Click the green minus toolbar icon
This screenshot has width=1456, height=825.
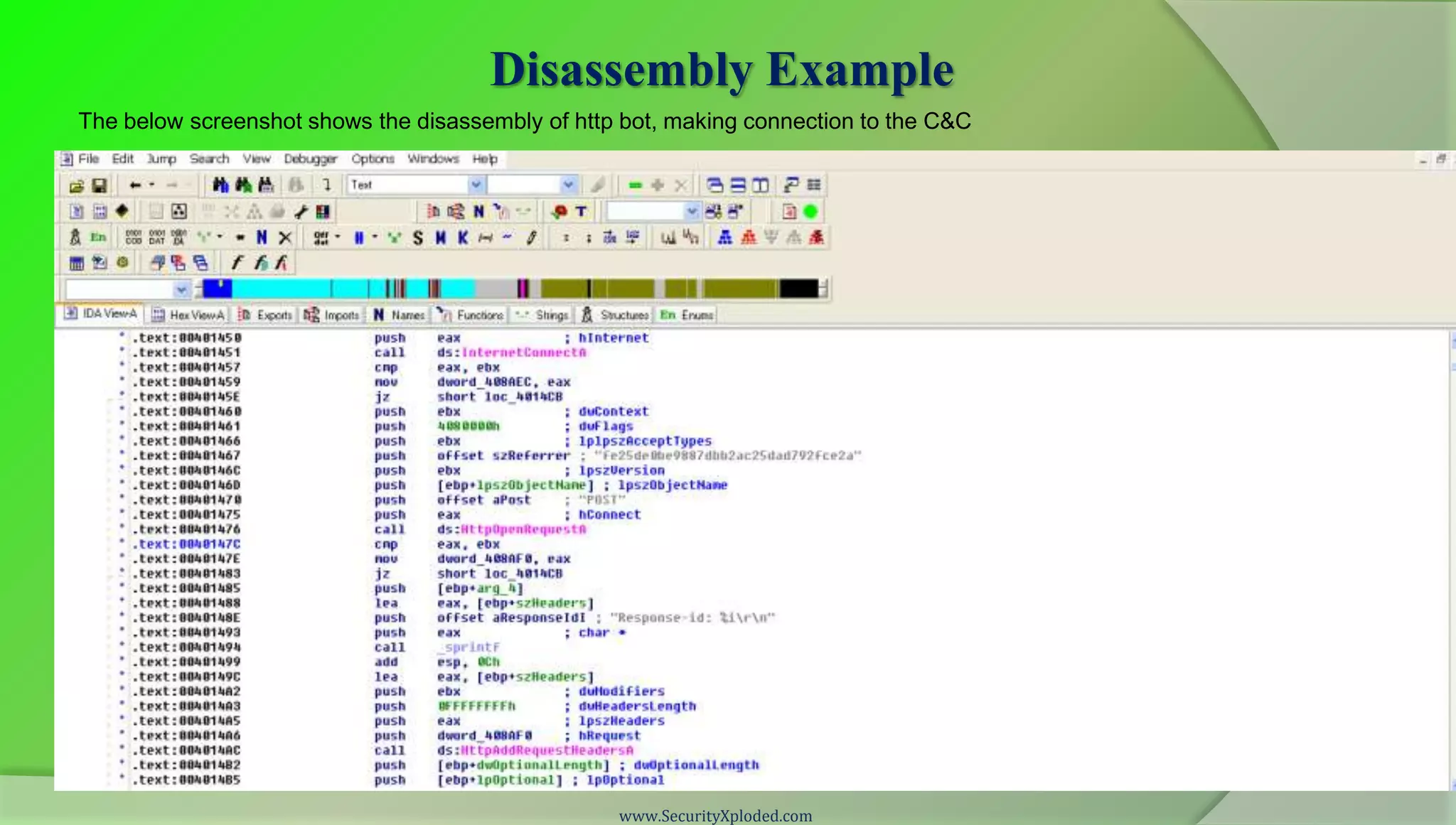(x=636, y=185)
